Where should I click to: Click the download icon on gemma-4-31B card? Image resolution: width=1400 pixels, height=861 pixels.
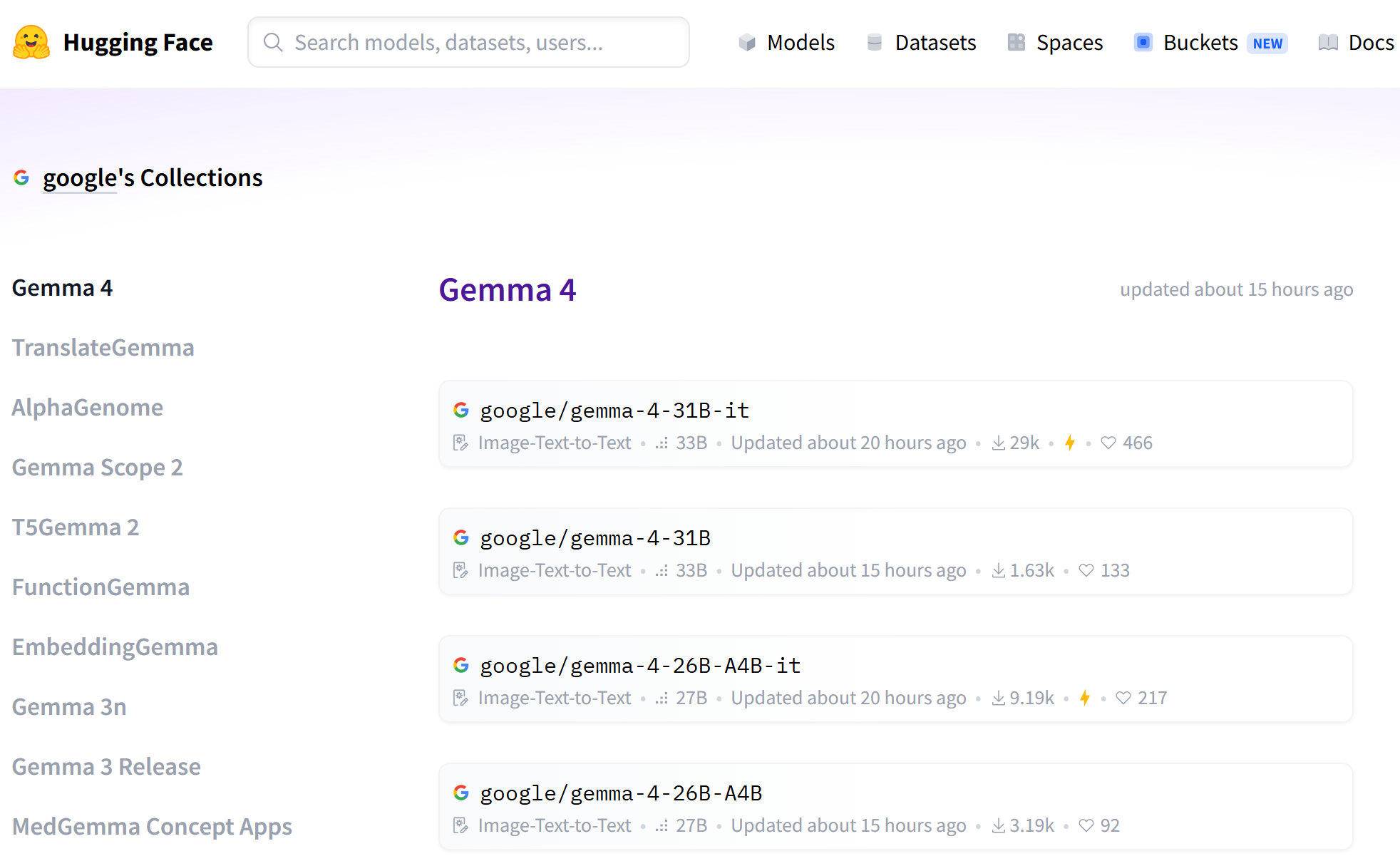click(x=998, y=570)
